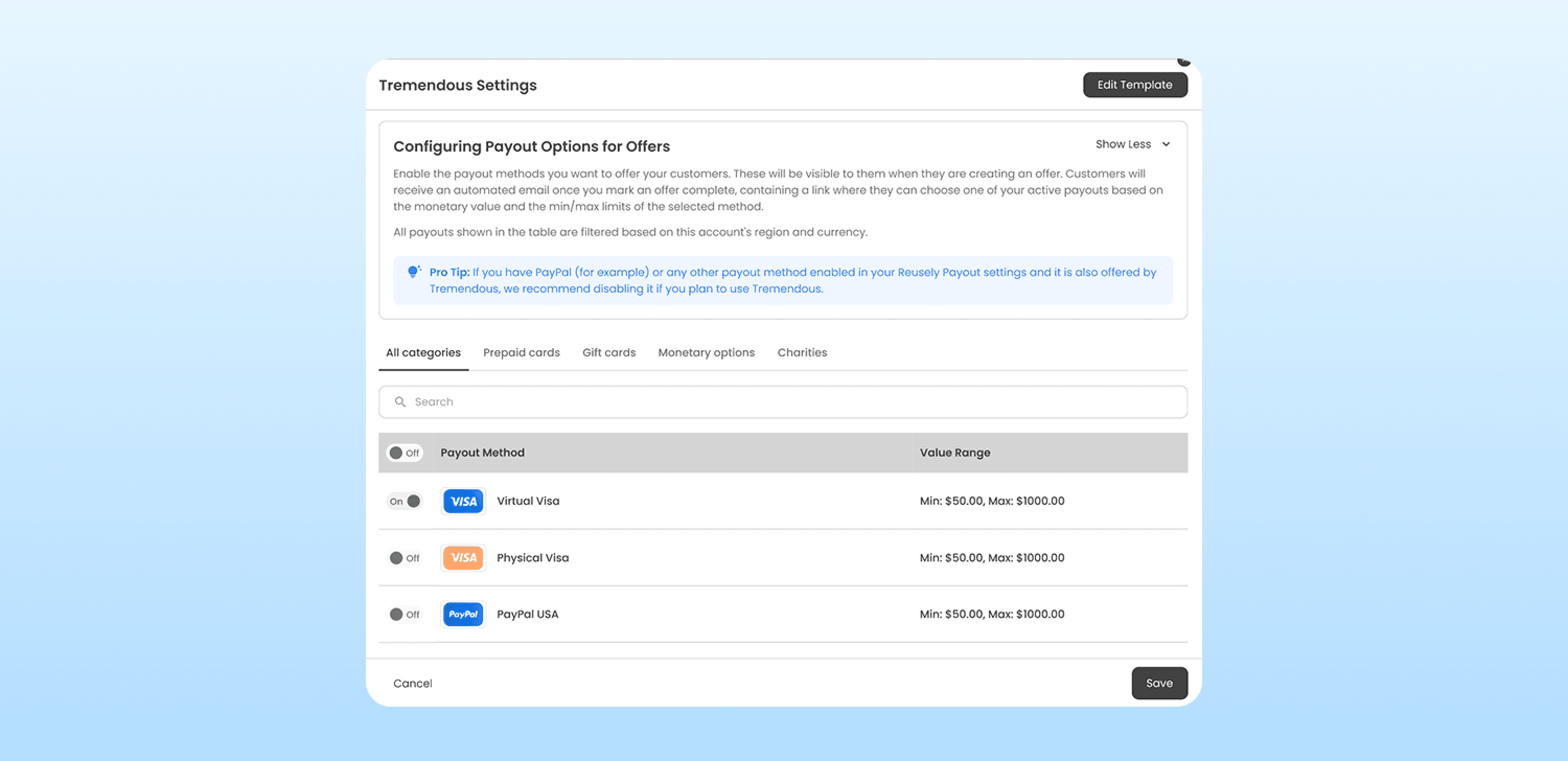The height and width of the screenshot is (761, 1568).
Task: Enable the PayPal USA payout toggle
Action: (404, 614)
